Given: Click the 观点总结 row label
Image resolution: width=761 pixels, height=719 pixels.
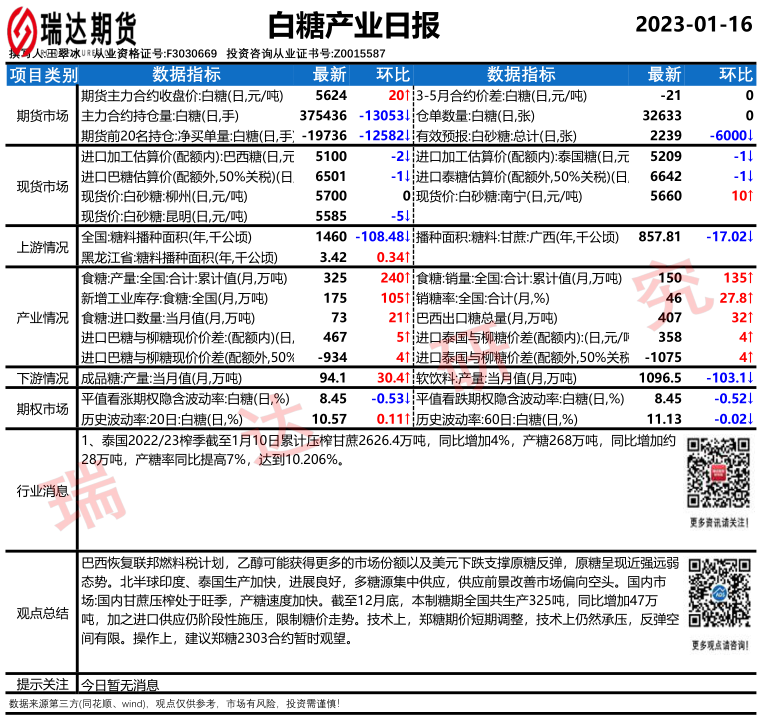Looking at the screenshot, I should click(42, 612).
